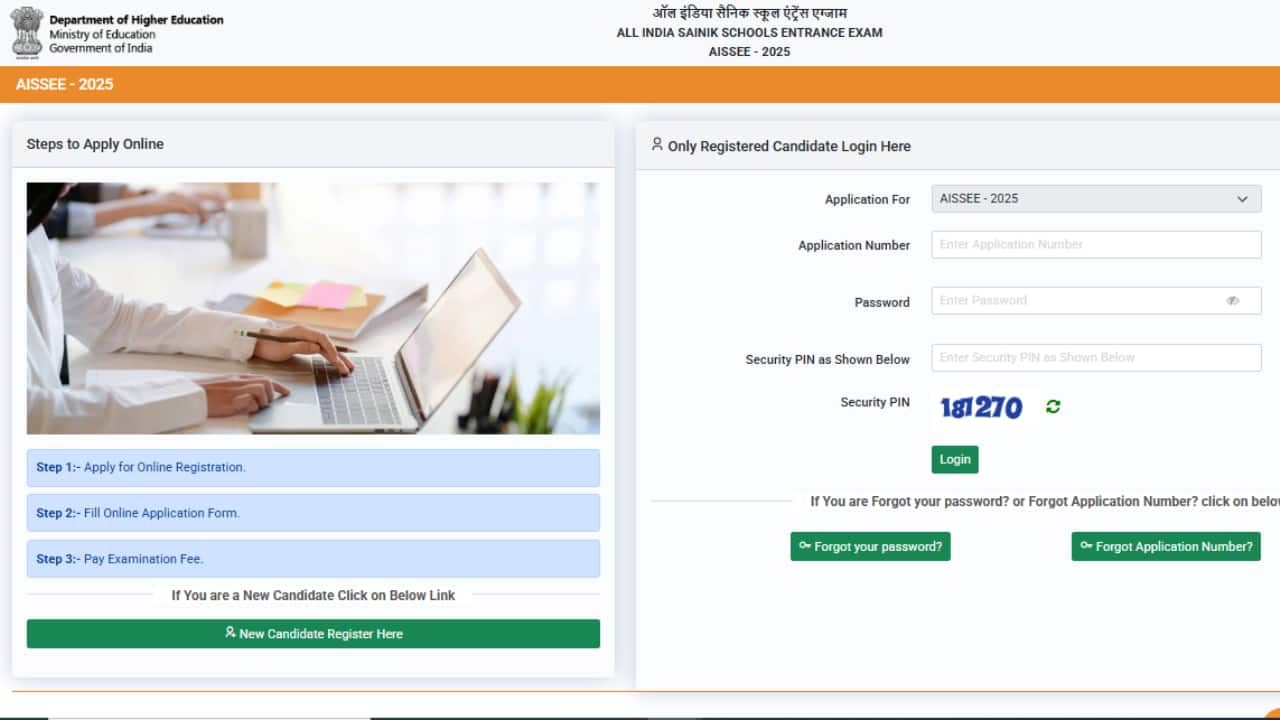Click Forgot your password button
The width and height of the screenshot is (1280, 720).
[x=870, y=547]
